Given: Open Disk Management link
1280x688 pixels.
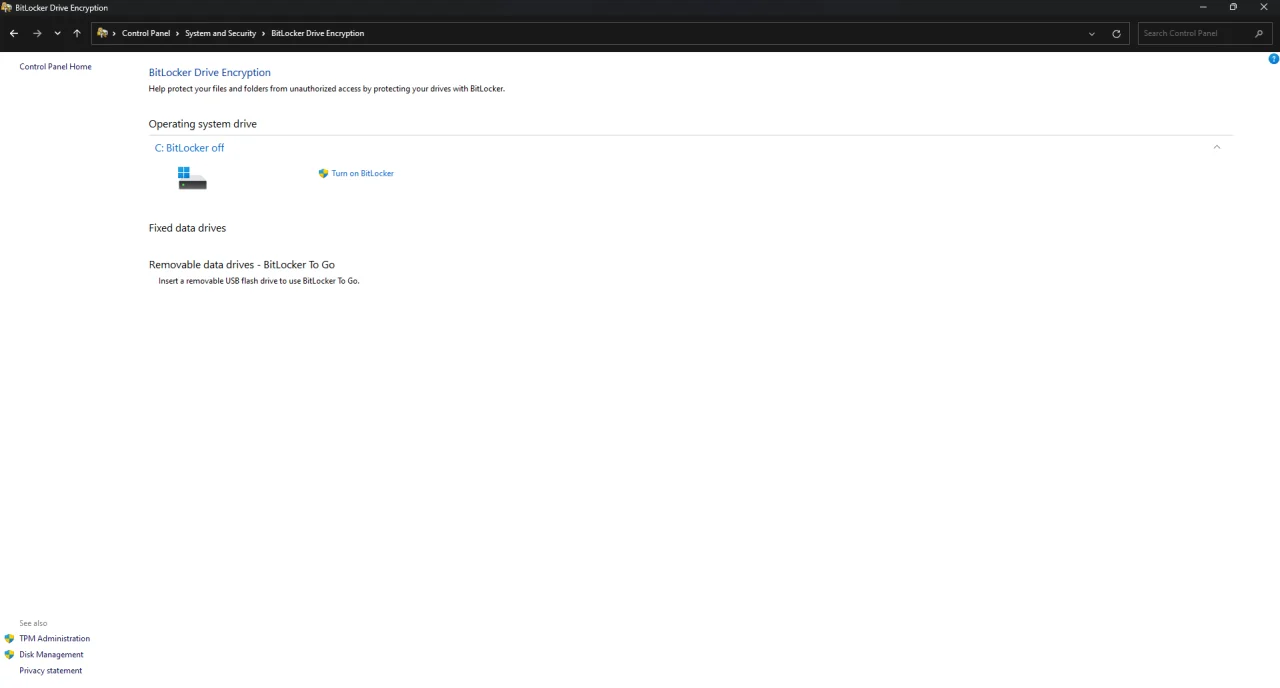Looking at the screenshot, I should 51,655.
